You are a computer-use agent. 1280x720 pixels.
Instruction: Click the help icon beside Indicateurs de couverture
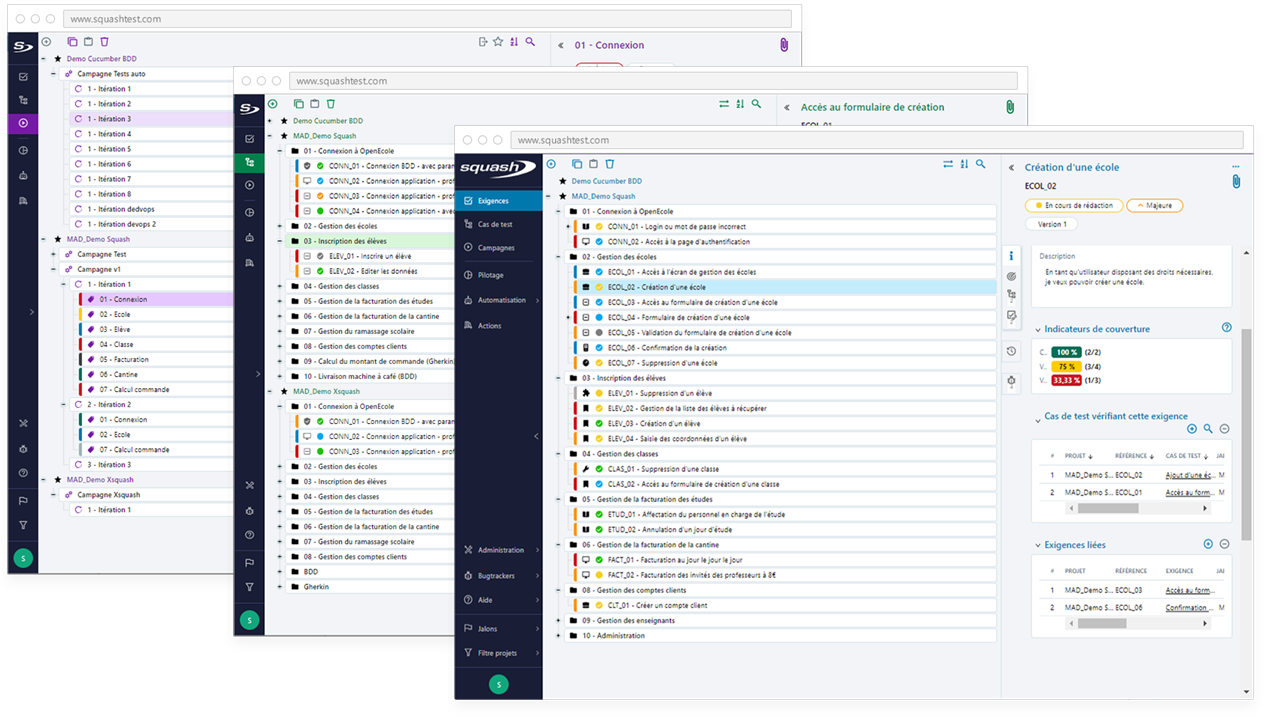tap(1226, 328)
